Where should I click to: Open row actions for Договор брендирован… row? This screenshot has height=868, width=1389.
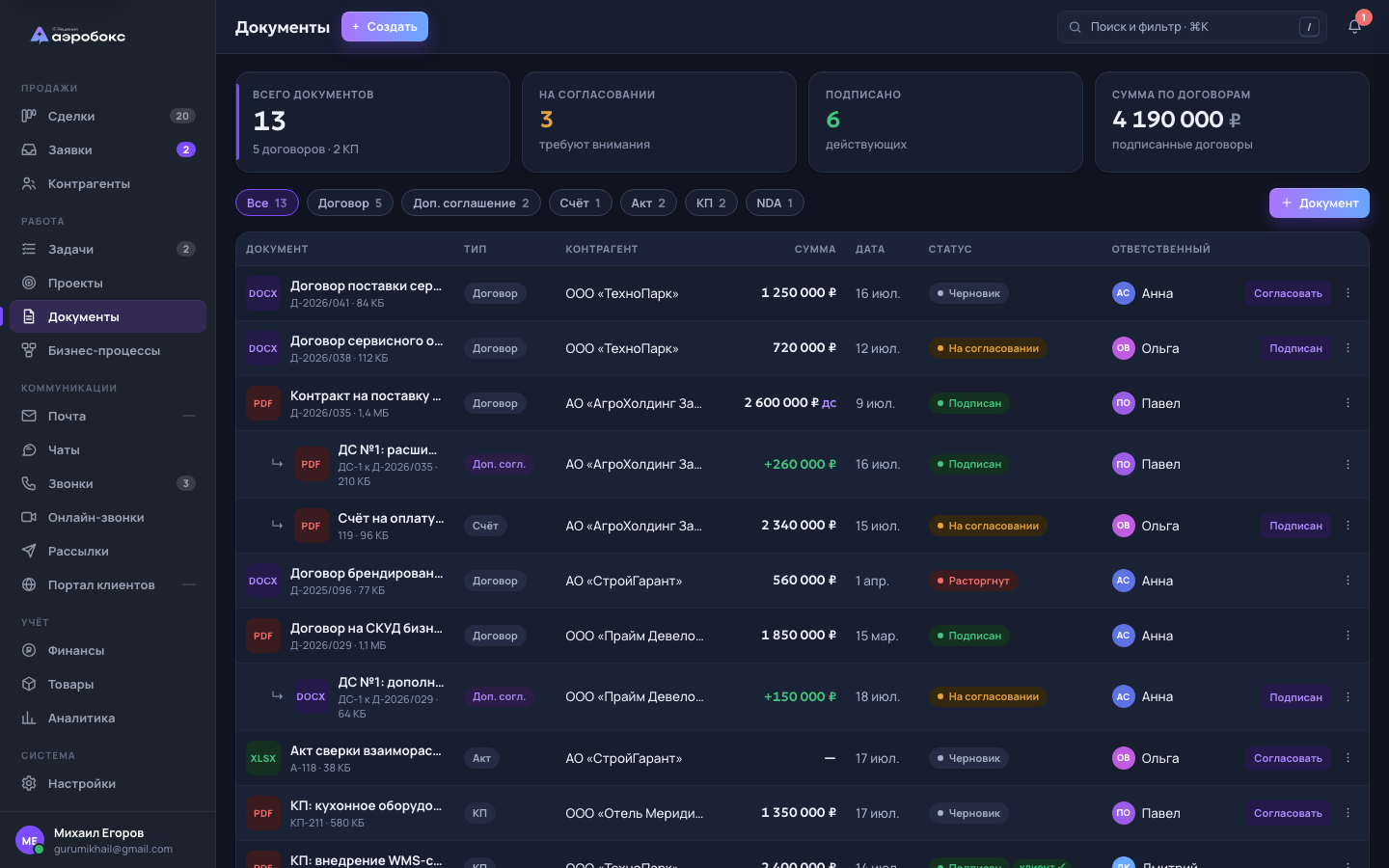pyautogui.click(x=1348, y=581)
